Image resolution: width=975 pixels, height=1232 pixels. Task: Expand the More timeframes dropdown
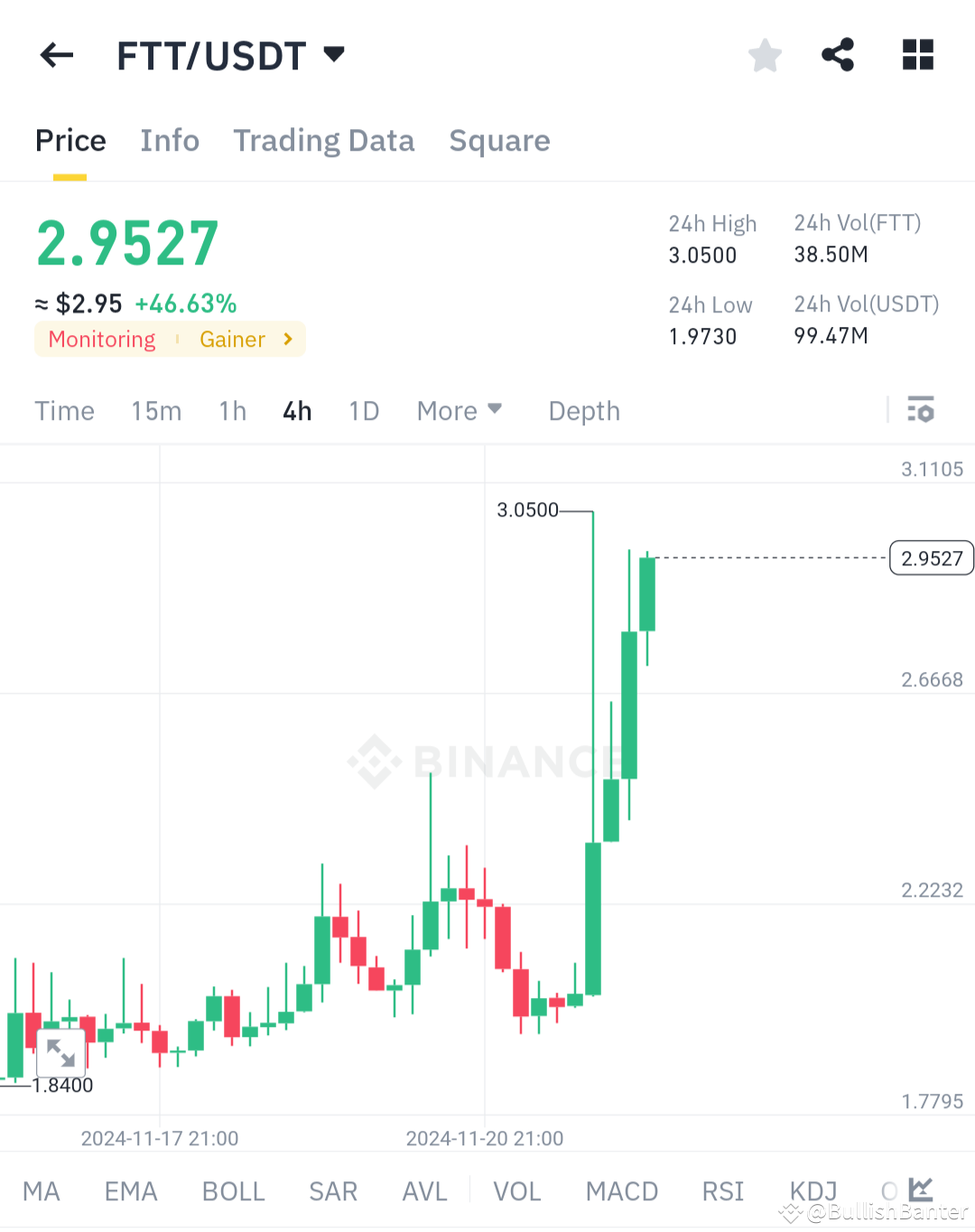coord(460,410)
